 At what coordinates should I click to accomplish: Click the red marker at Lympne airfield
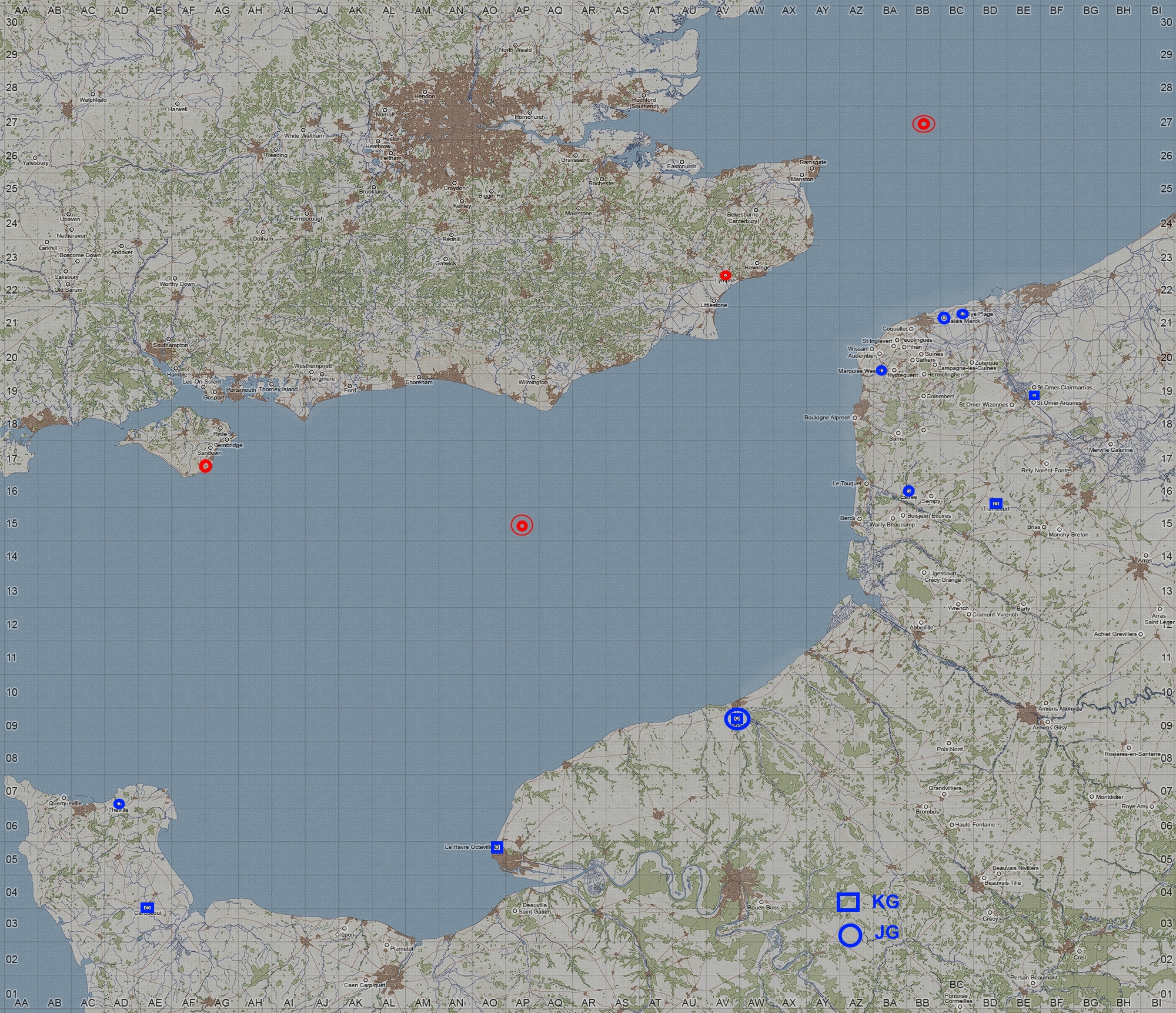[x=725, y=275]
